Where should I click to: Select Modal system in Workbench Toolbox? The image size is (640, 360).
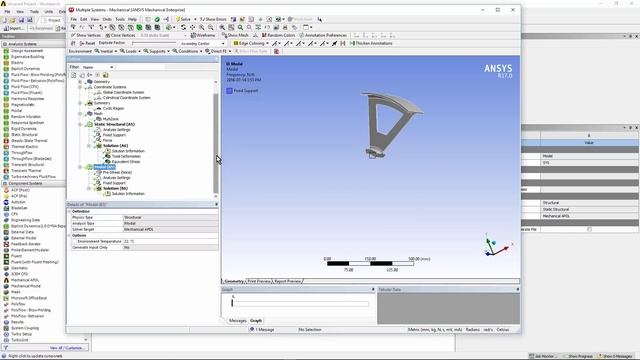pyautogui.click(x=16, y=111)
